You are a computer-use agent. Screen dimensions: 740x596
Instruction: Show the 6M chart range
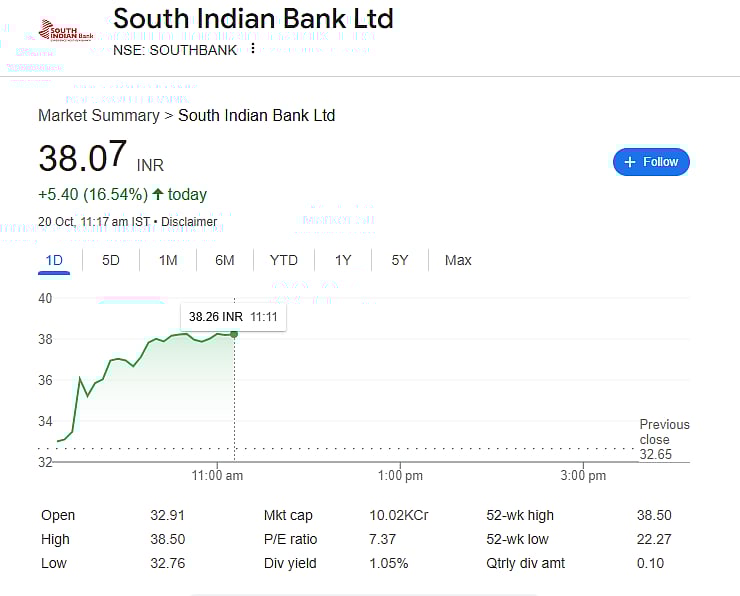(x=225, y=260)
